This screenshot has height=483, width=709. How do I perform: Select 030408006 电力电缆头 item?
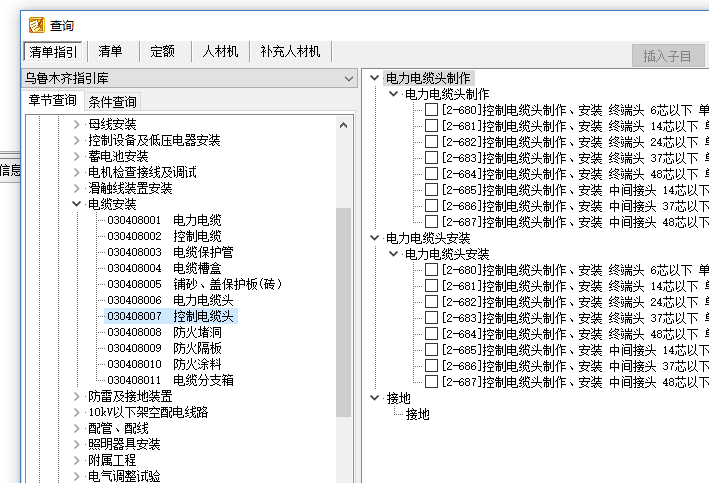pyautogui.click(x=170, y=300)
